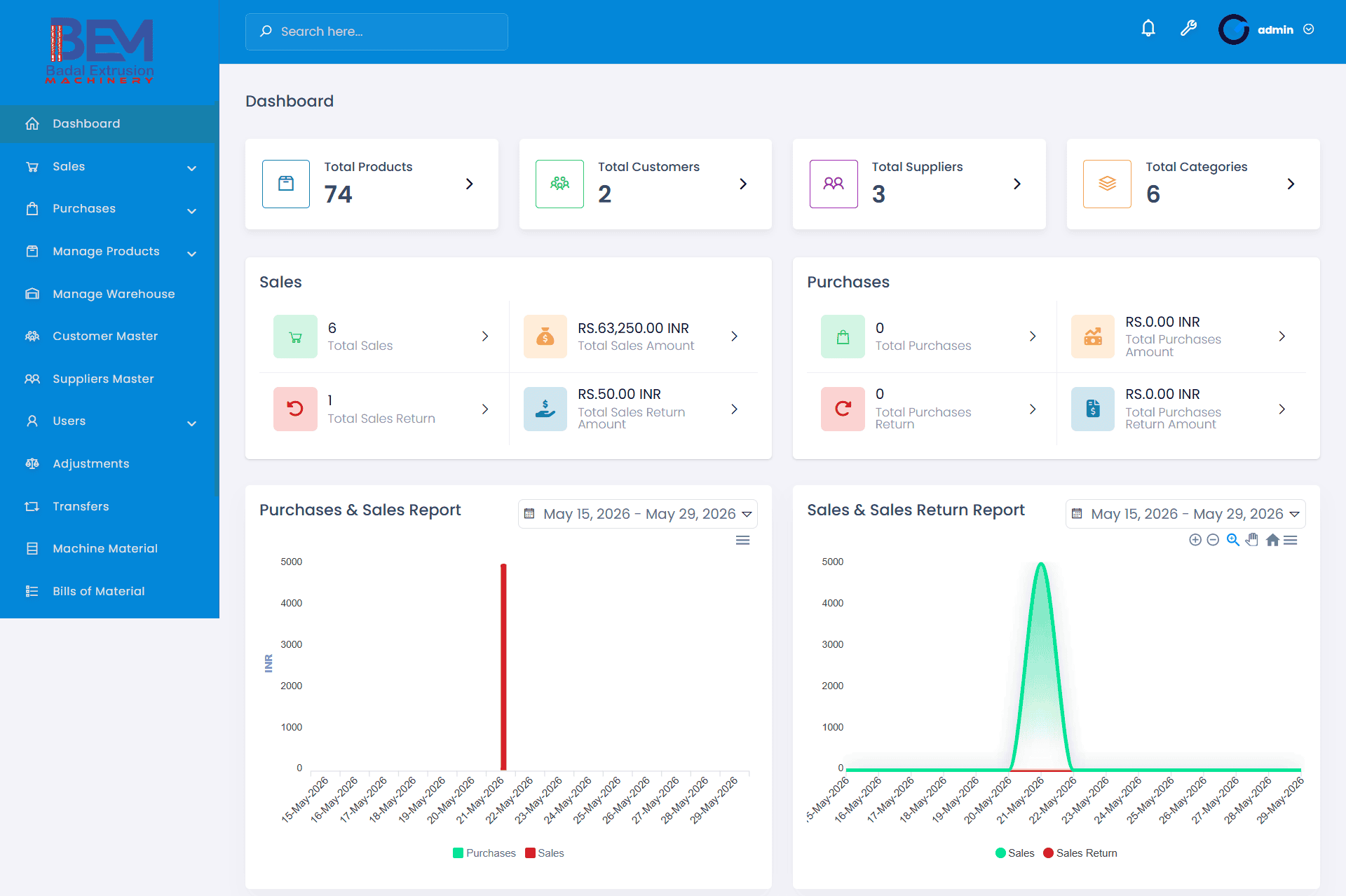The height and width of the screenshot is (896, 1346).
Task: Click the RS.50.00 INR return amount
Action: 619,394
